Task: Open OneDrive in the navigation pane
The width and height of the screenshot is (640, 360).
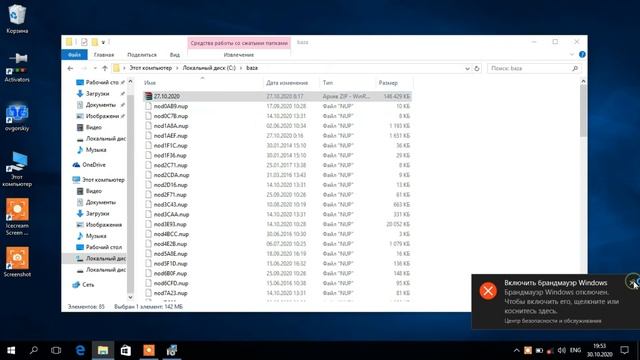Action: pos(94,165)
